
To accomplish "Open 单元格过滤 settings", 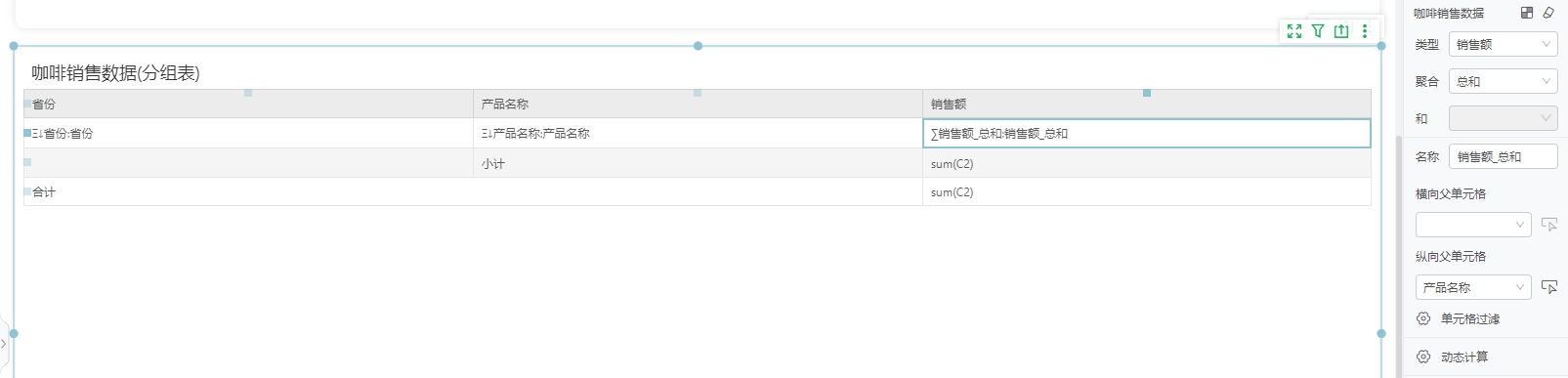I will [x=1470, y=318].
